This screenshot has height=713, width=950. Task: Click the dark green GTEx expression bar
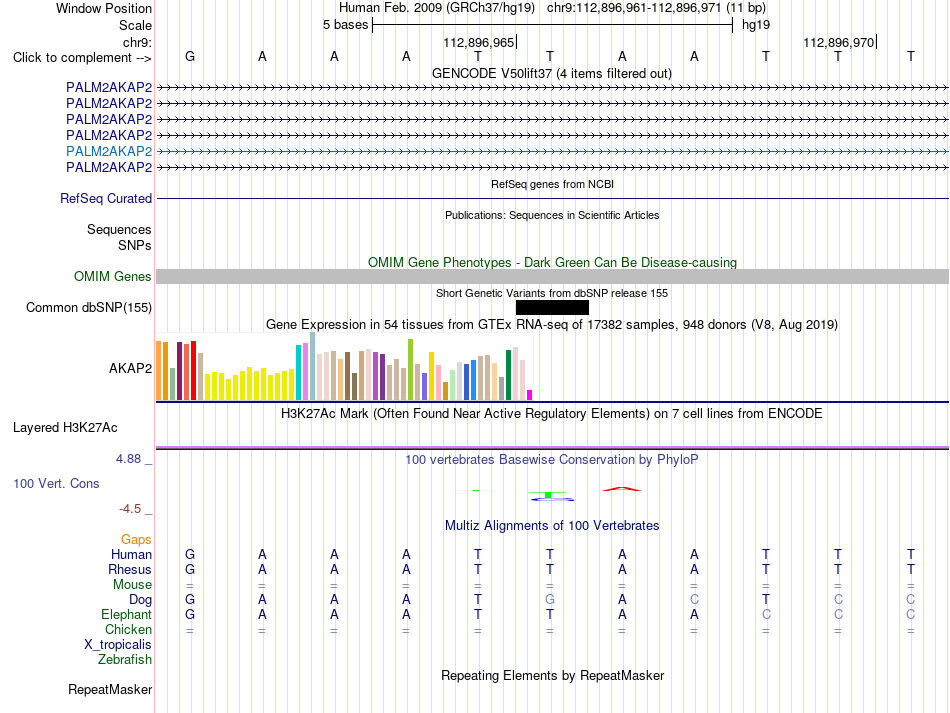(509, 375)
